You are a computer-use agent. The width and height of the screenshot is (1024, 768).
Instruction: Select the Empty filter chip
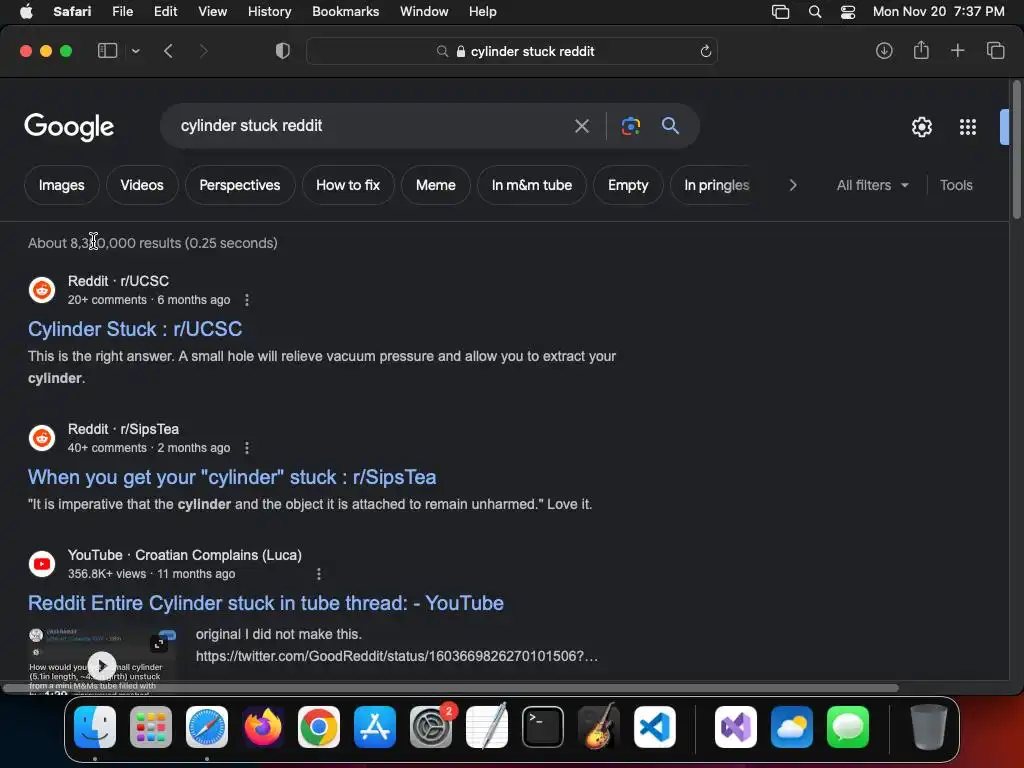click(628, 185)
